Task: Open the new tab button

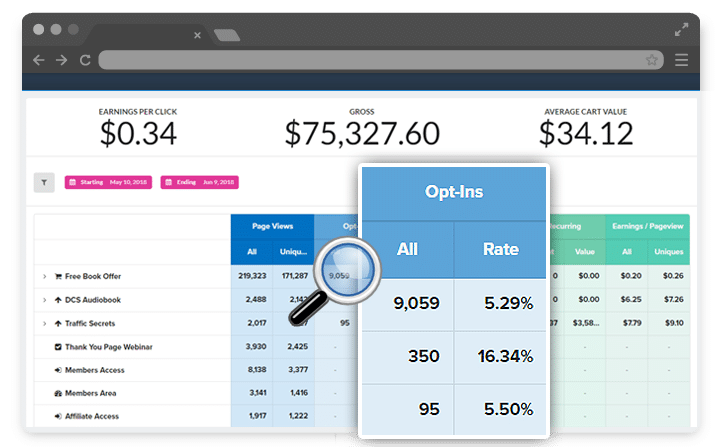Action: (x=226, y=36)
